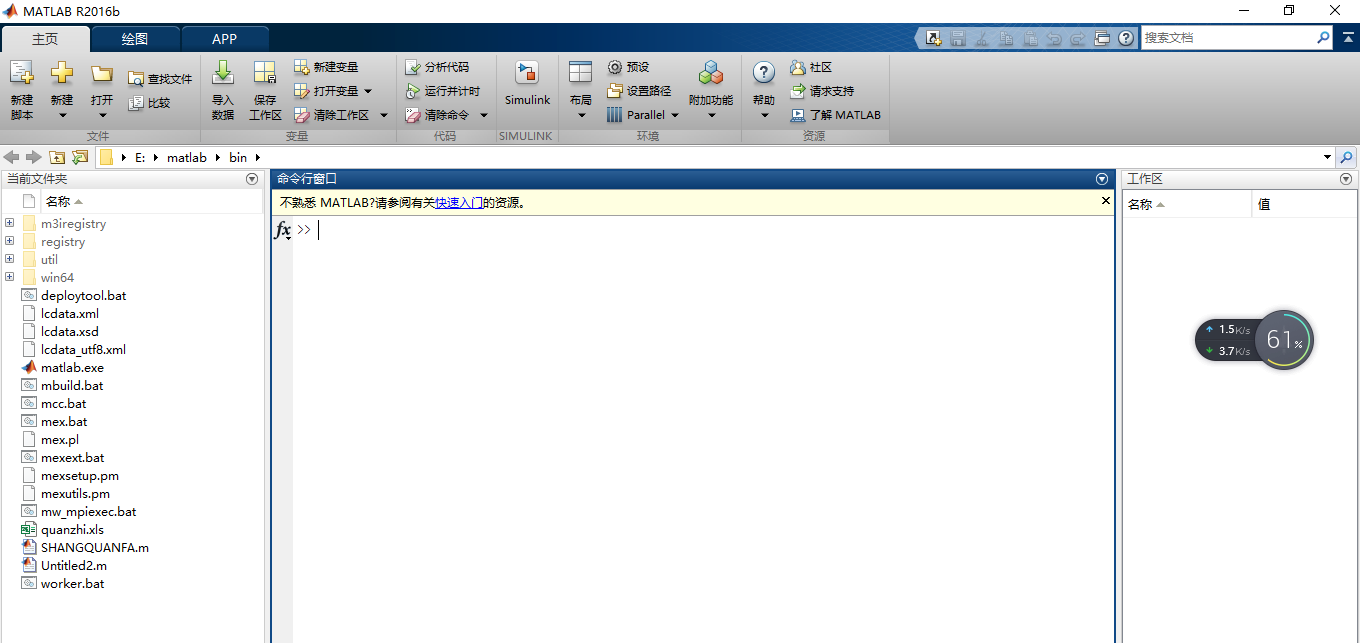Minimize the toolstrip with the collapse arrow
The height and width of the screenshot is (643, 1360).
click(1348, 38)
